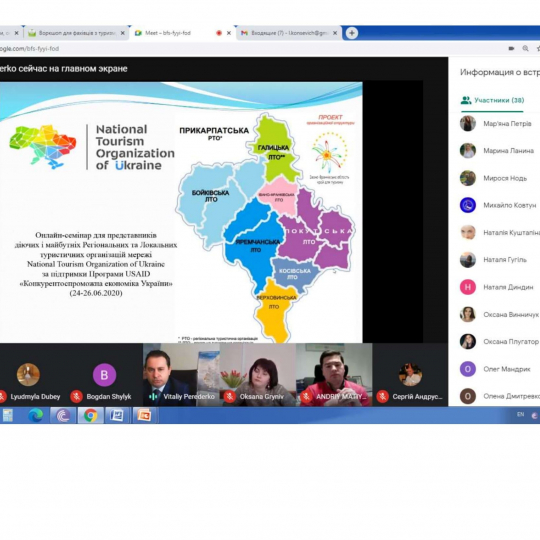Select participant Михайло Ковтун

500,205
